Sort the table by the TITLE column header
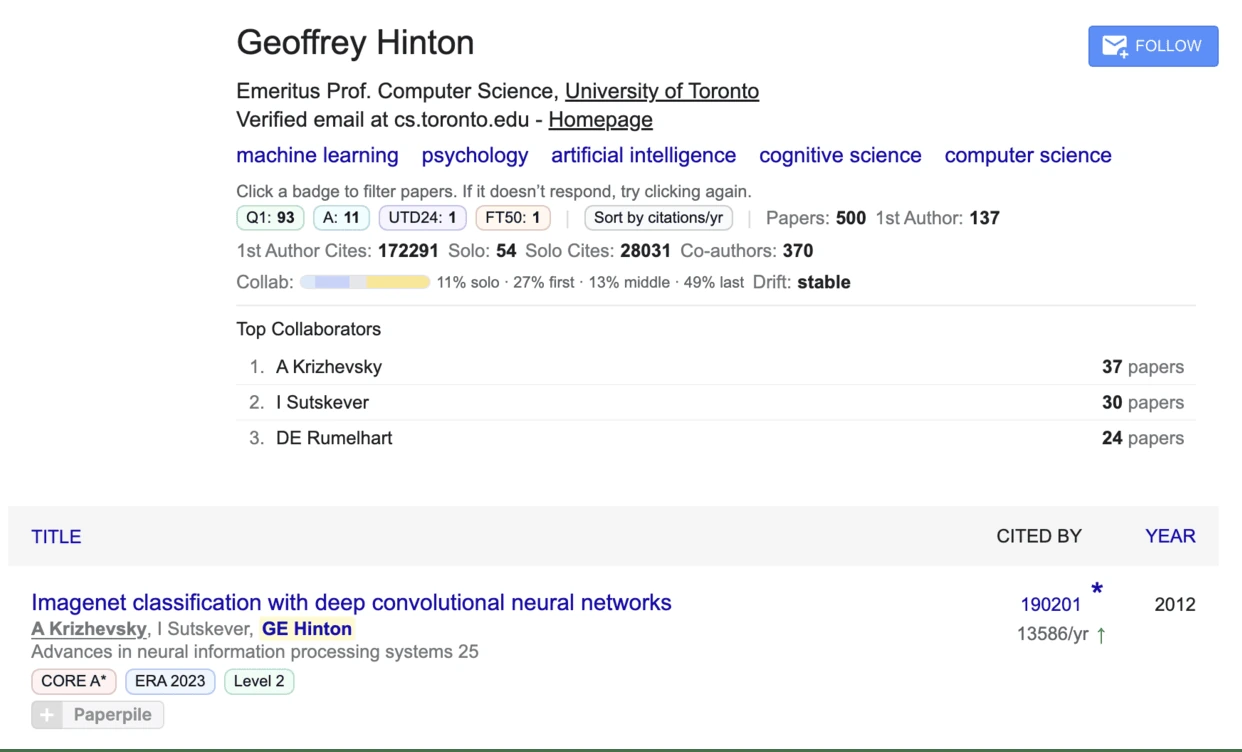 pyautogui.click(x=56, y=536)
